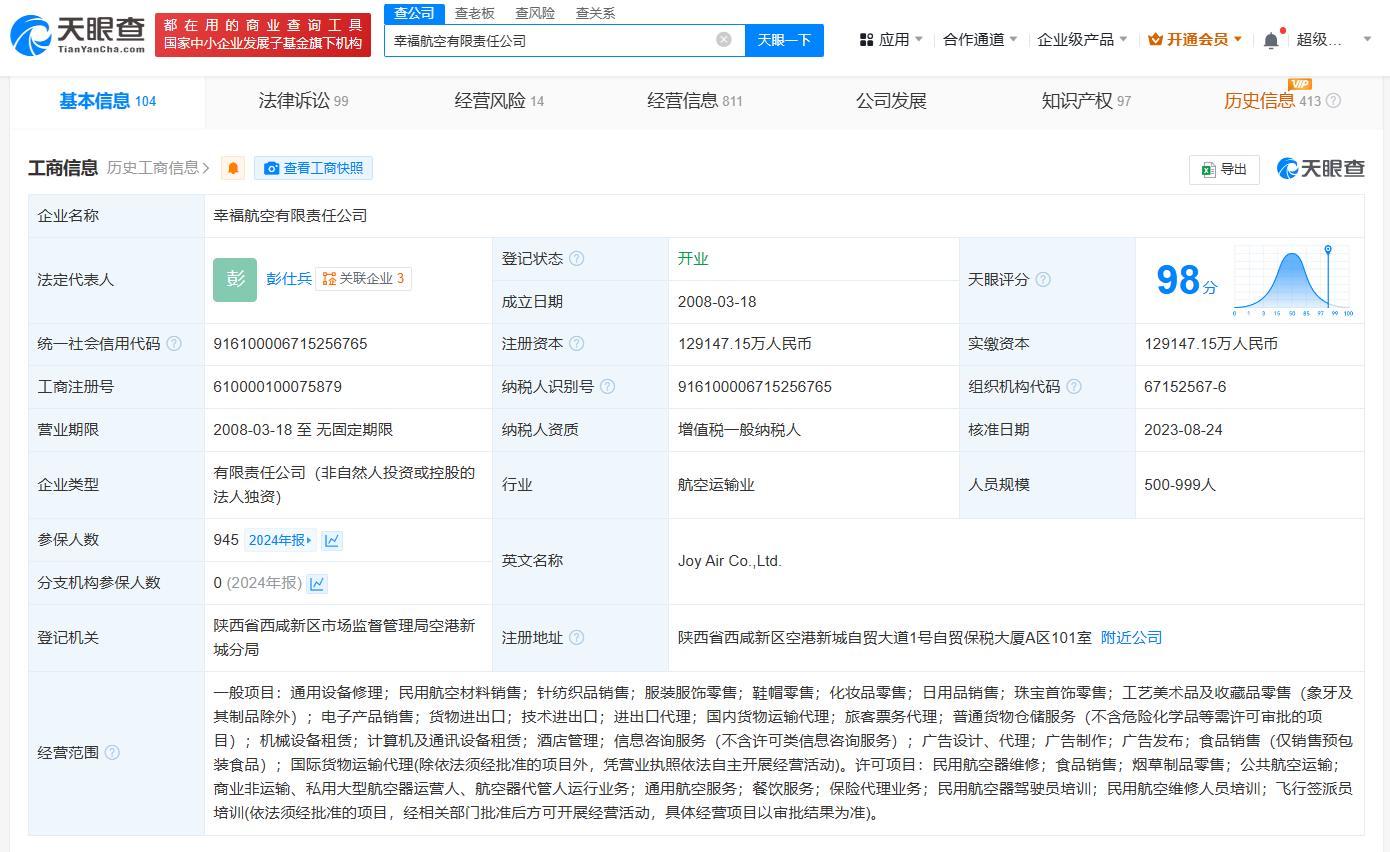Click help icon beside 统一社会信用代码
Image resolution: width=1390 pixels, height=852 pixels.
coord(174,344)
